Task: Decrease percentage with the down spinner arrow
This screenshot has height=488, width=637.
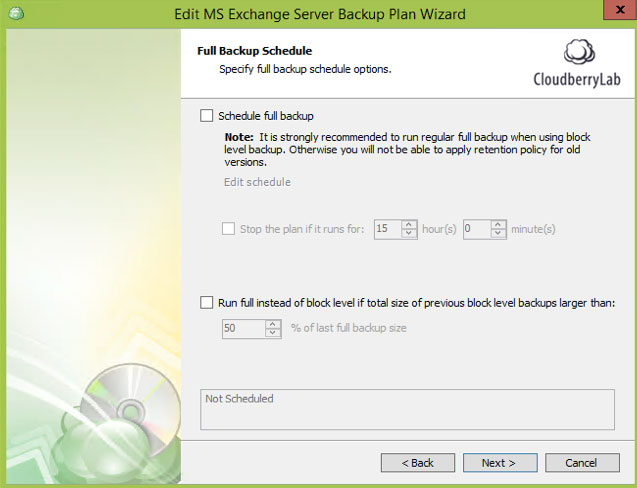Action: click(x=273, y=333)
